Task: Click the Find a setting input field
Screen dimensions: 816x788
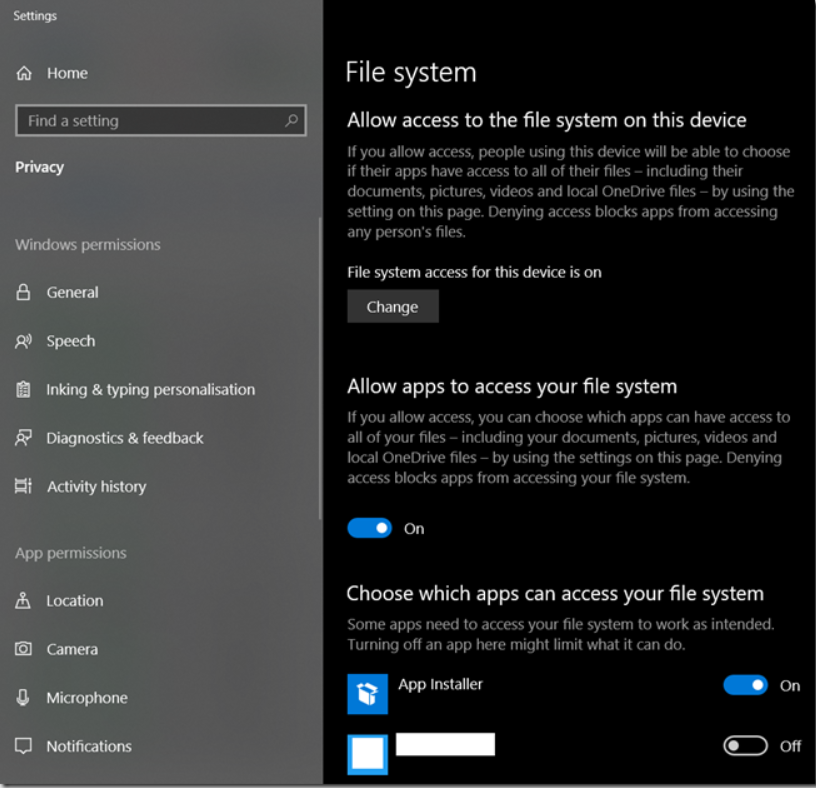Action: click(150, 120)
